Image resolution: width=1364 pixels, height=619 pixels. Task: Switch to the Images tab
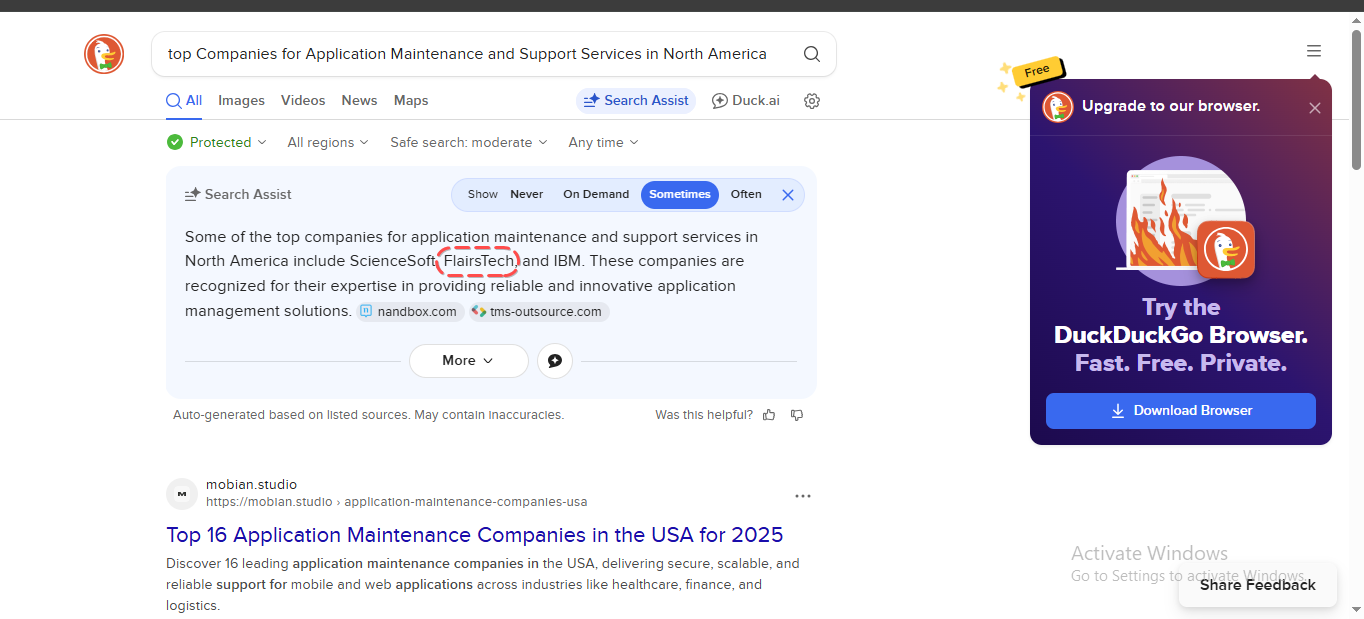point(241,101)
